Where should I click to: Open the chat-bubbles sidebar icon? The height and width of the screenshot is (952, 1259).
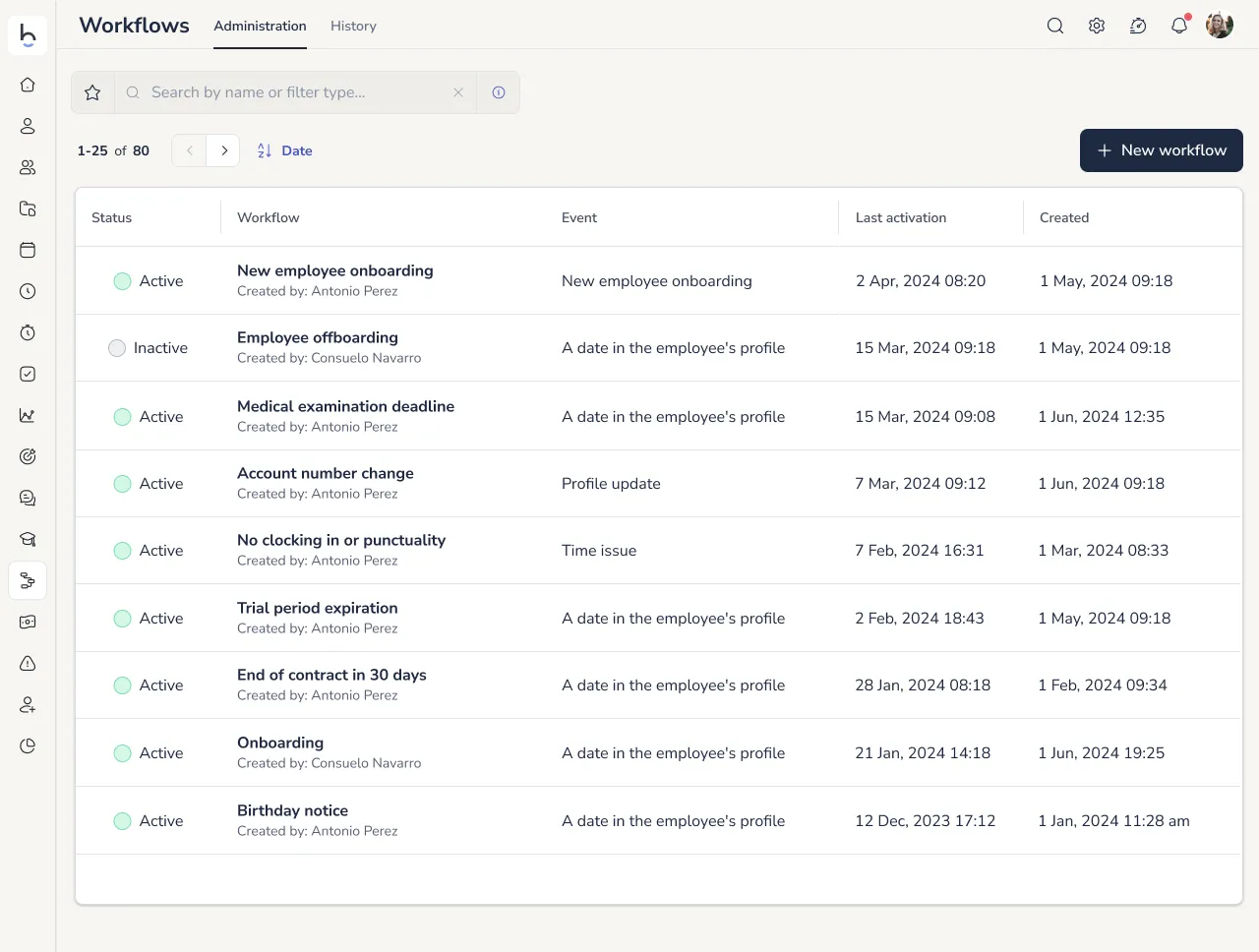click(x=28, y=498)
